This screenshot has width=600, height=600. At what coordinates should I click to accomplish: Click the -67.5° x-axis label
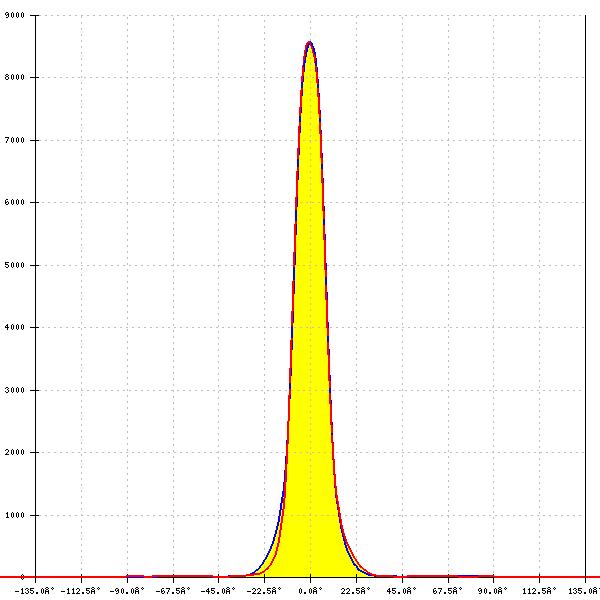pyautogui.click(x=173, y=591)
